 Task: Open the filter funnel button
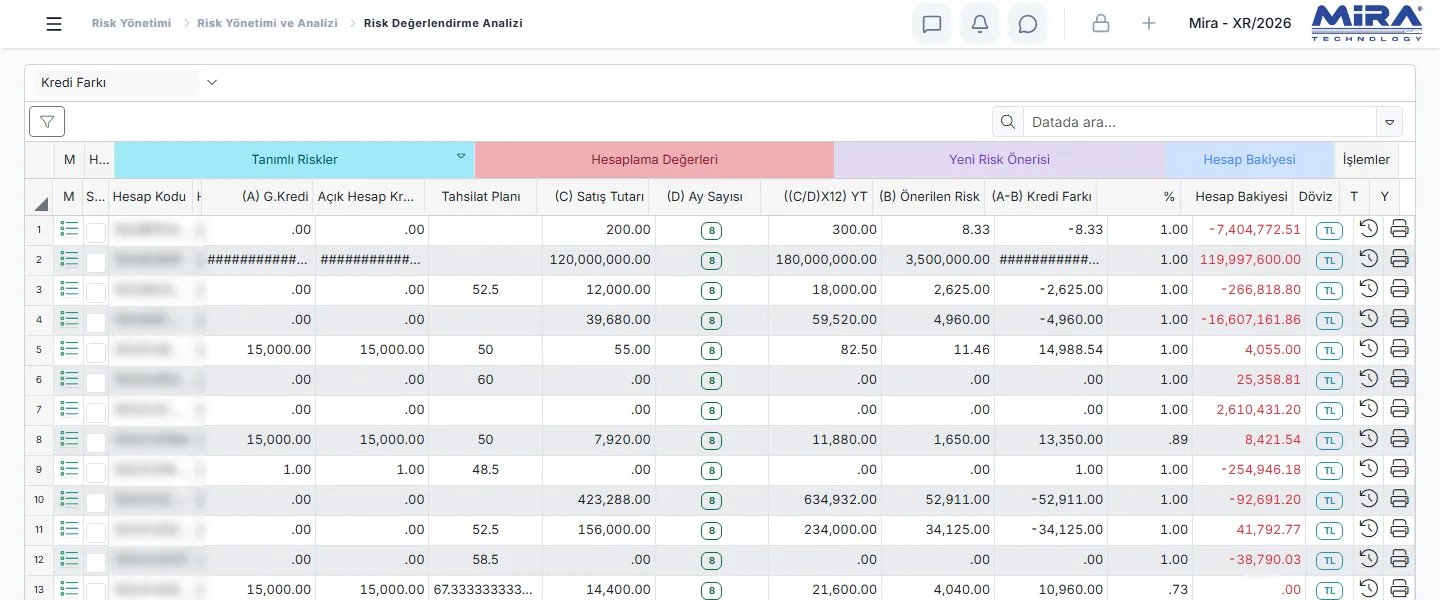[47, 122]
